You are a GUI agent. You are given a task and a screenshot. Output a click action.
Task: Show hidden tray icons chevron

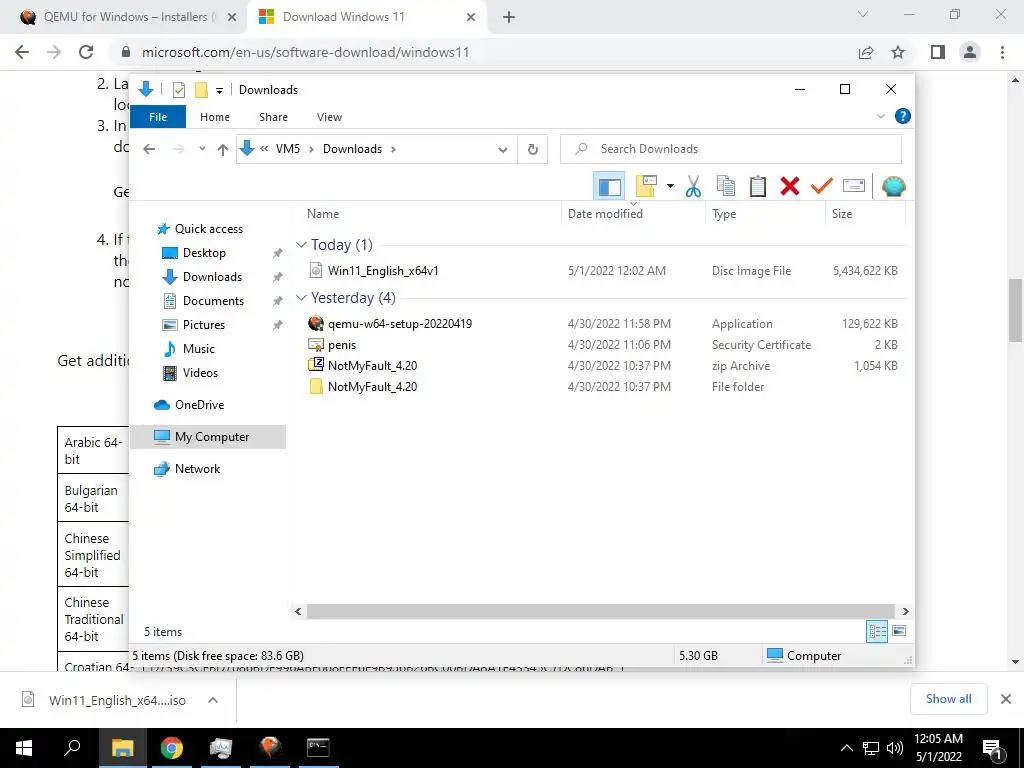846,748
